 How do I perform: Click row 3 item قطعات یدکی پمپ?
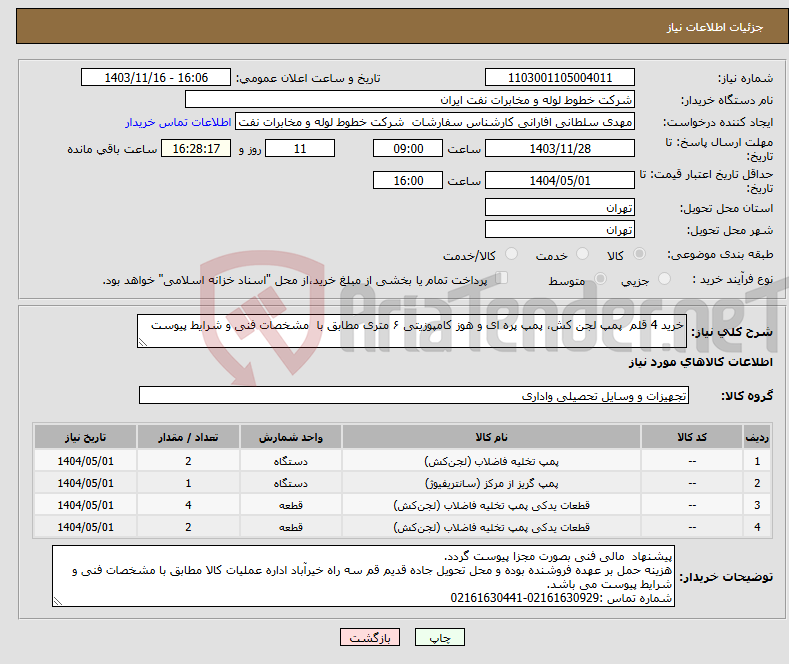click(491, 505)
